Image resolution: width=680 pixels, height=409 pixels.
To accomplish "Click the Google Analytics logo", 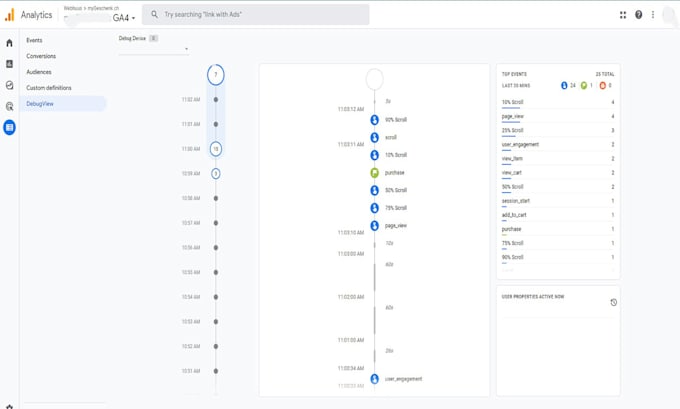I will (10, 15).
